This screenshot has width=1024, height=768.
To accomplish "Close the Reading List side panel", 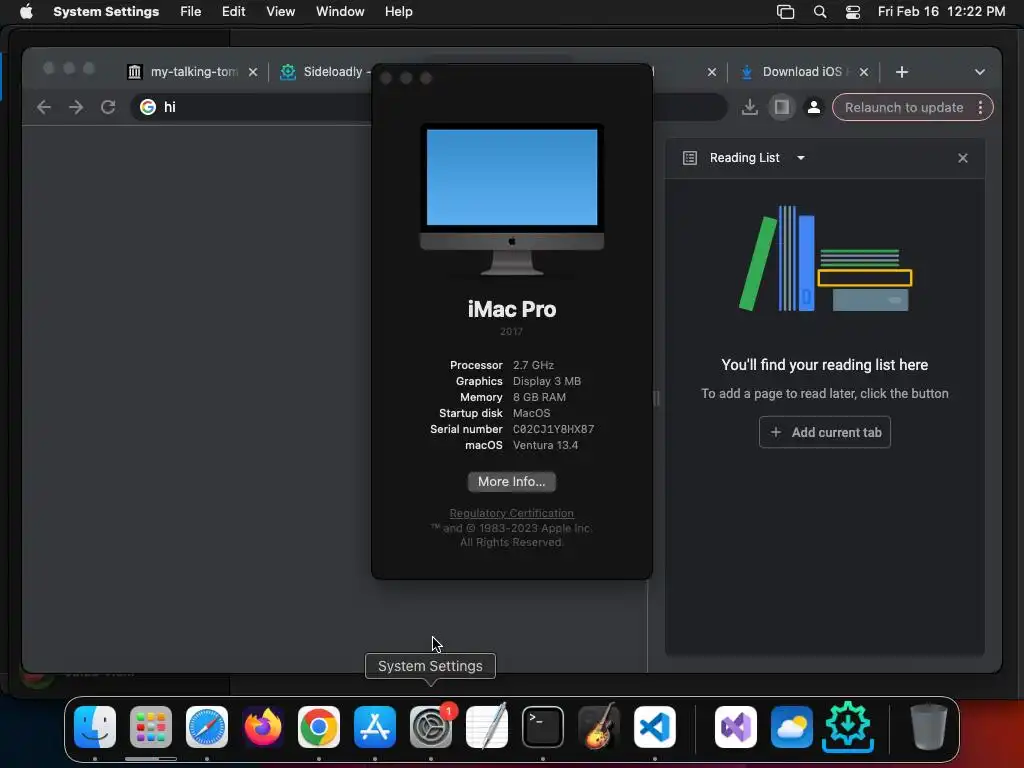I will [963, 158].
